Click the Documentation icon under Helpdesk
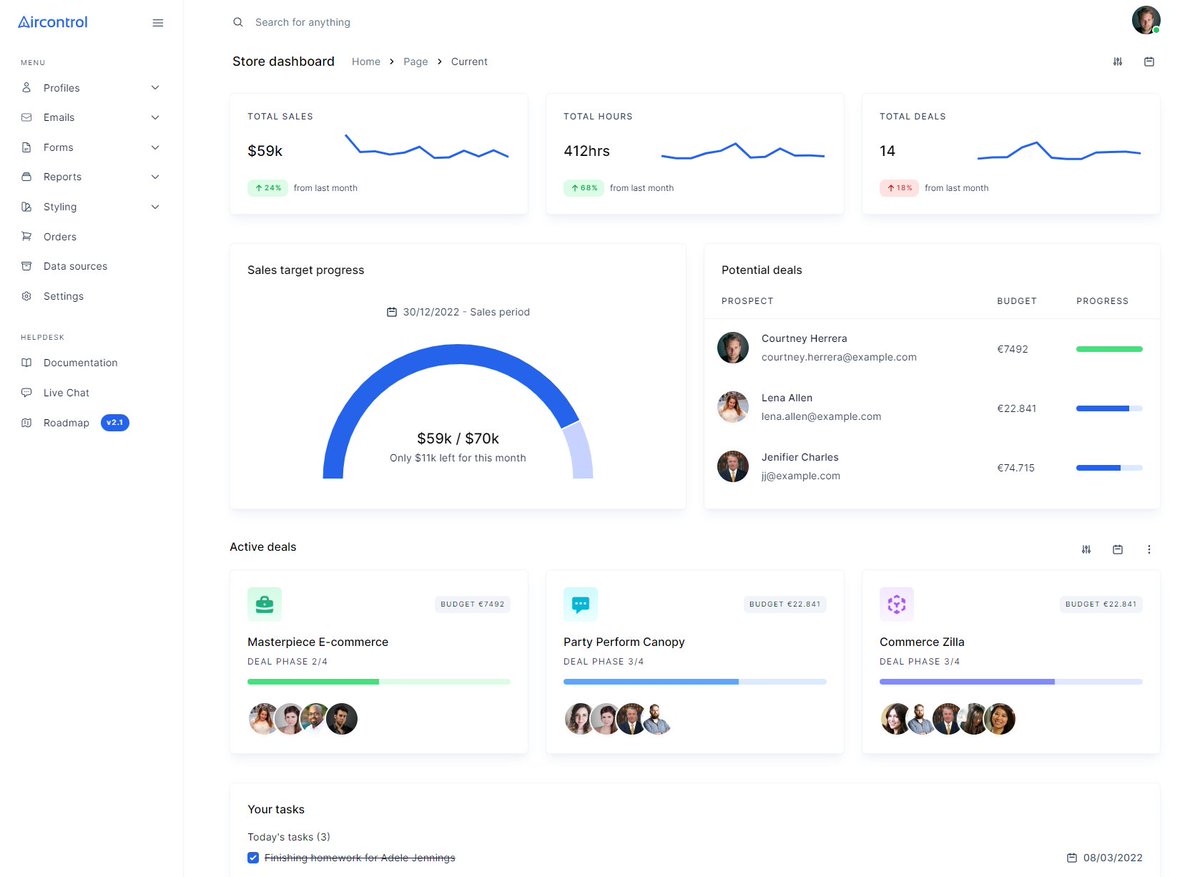The image size is (1200, 877). tap(24, 362)
